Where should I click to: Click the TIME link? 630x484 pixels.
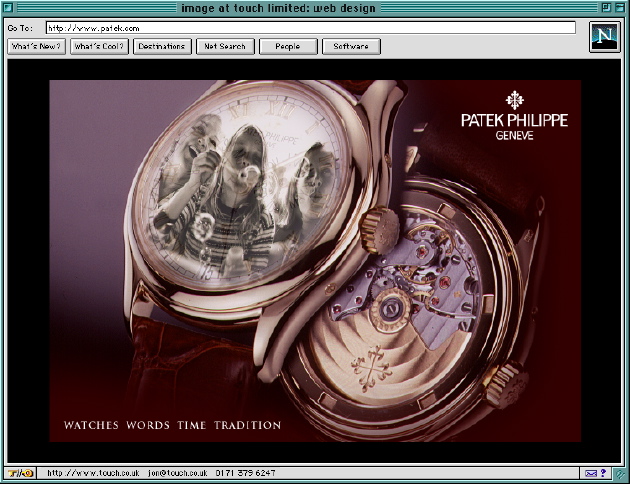coord(192,425)
